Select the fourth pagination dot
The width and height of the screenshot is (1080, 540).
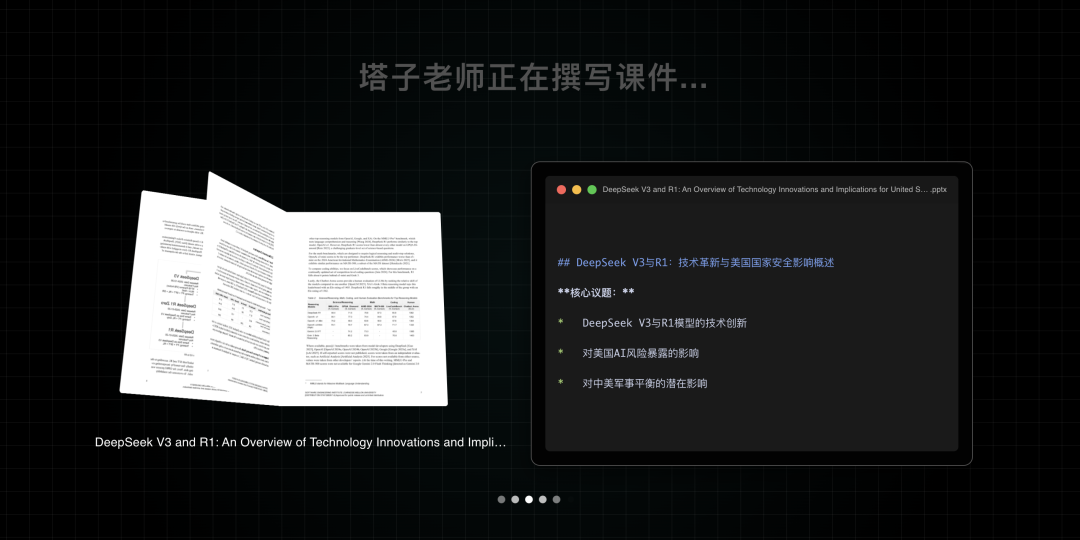(x=543, y=499)
